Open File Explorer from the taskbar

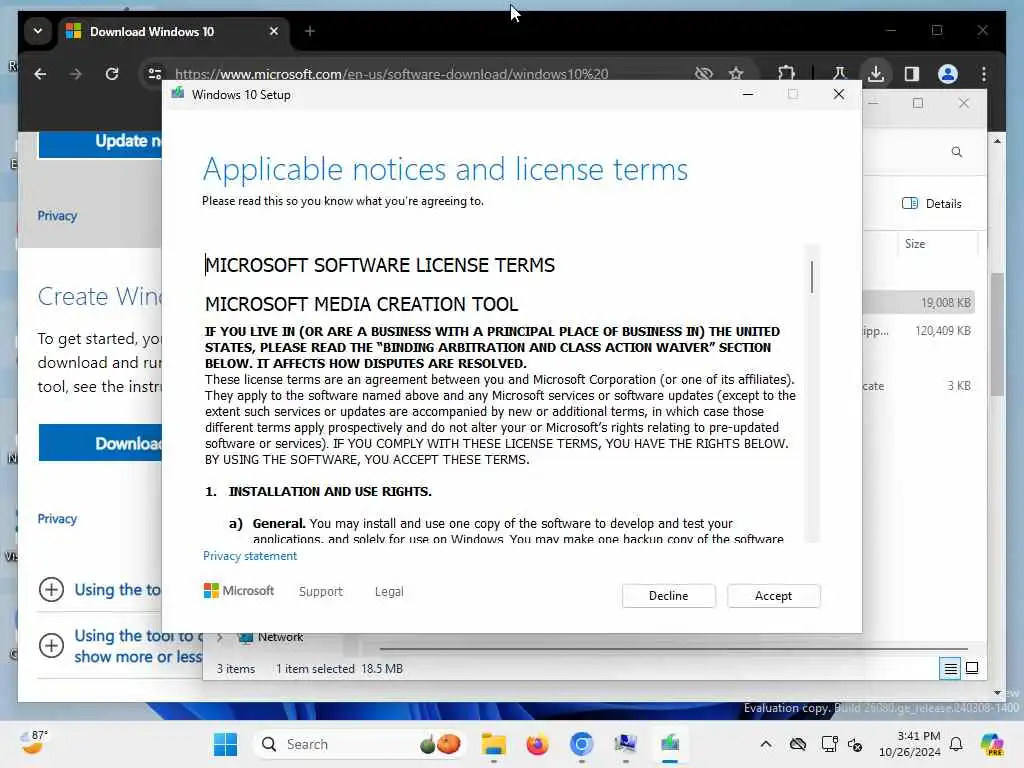(x=494, y=744)
